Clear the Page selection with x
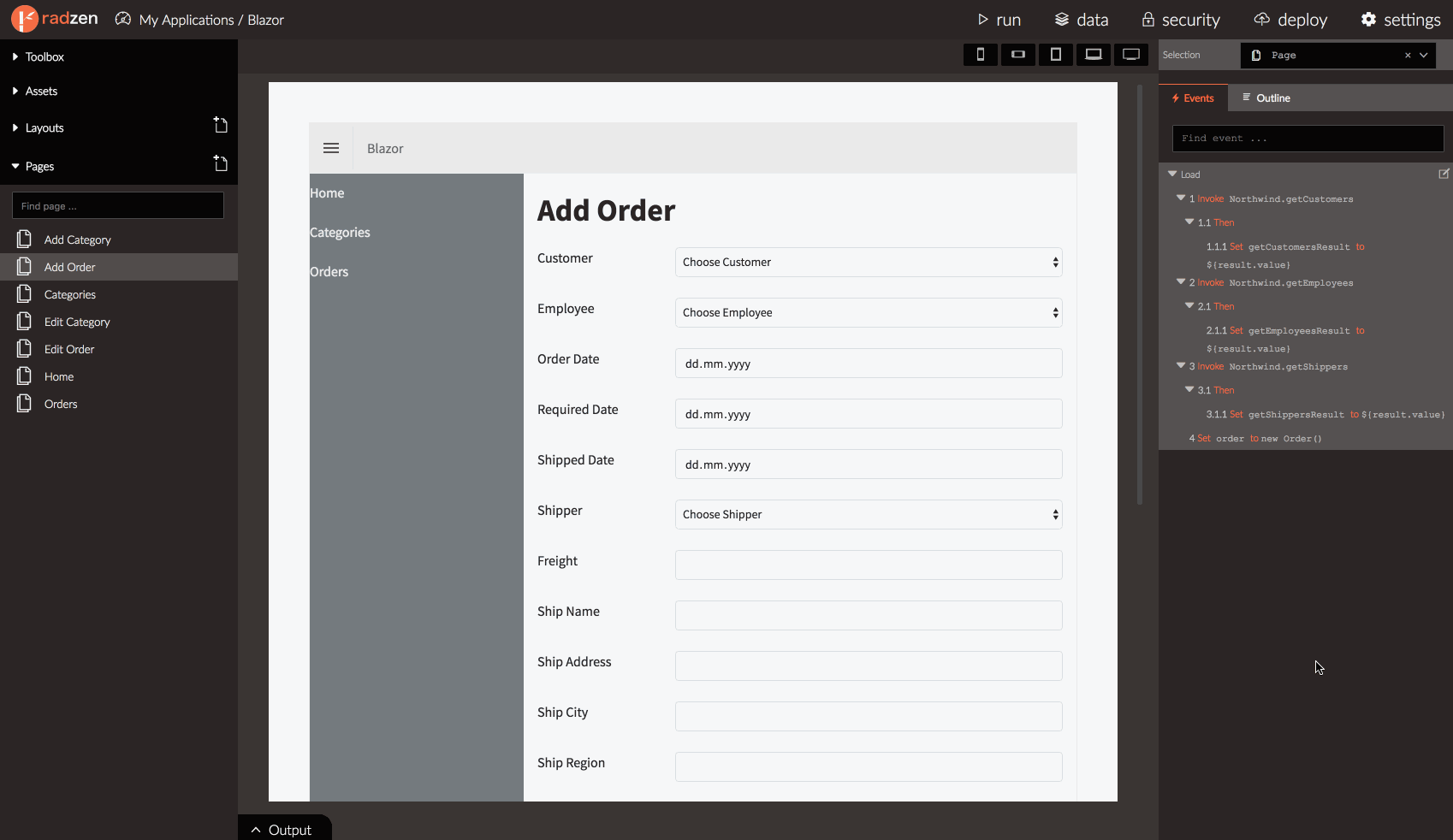Viewport: 1453px width, 840px height. tap(1408, 55)
